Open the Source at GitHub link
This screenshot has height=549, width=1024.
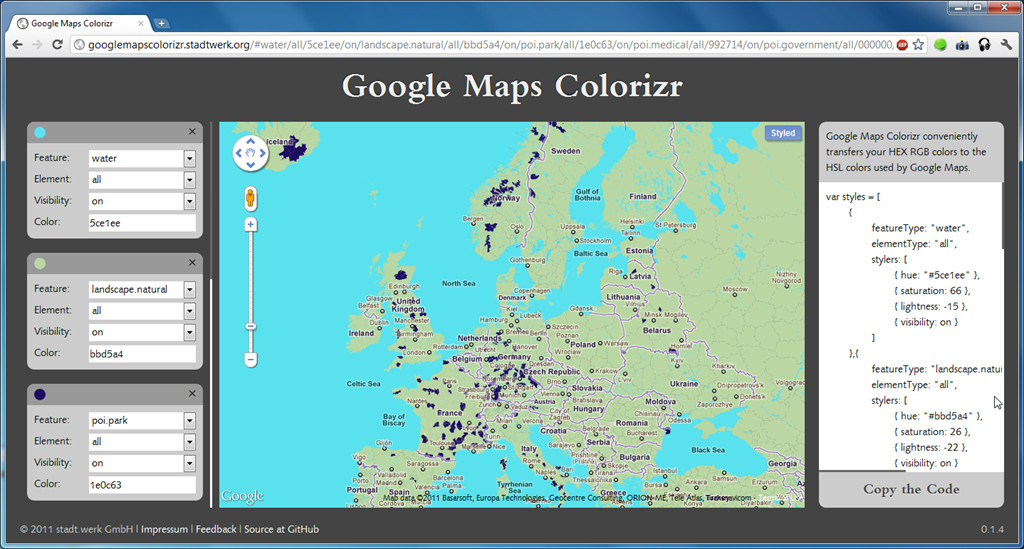point(281,529)
